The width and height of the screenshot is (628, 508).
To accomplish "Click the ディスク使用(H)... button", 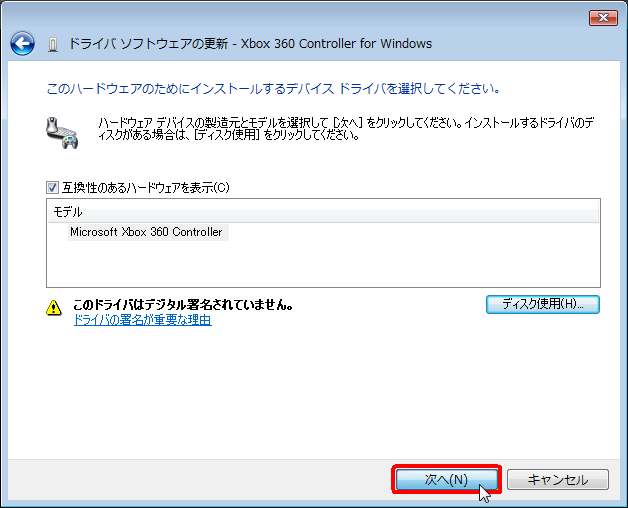I will (x=543, y=304).
